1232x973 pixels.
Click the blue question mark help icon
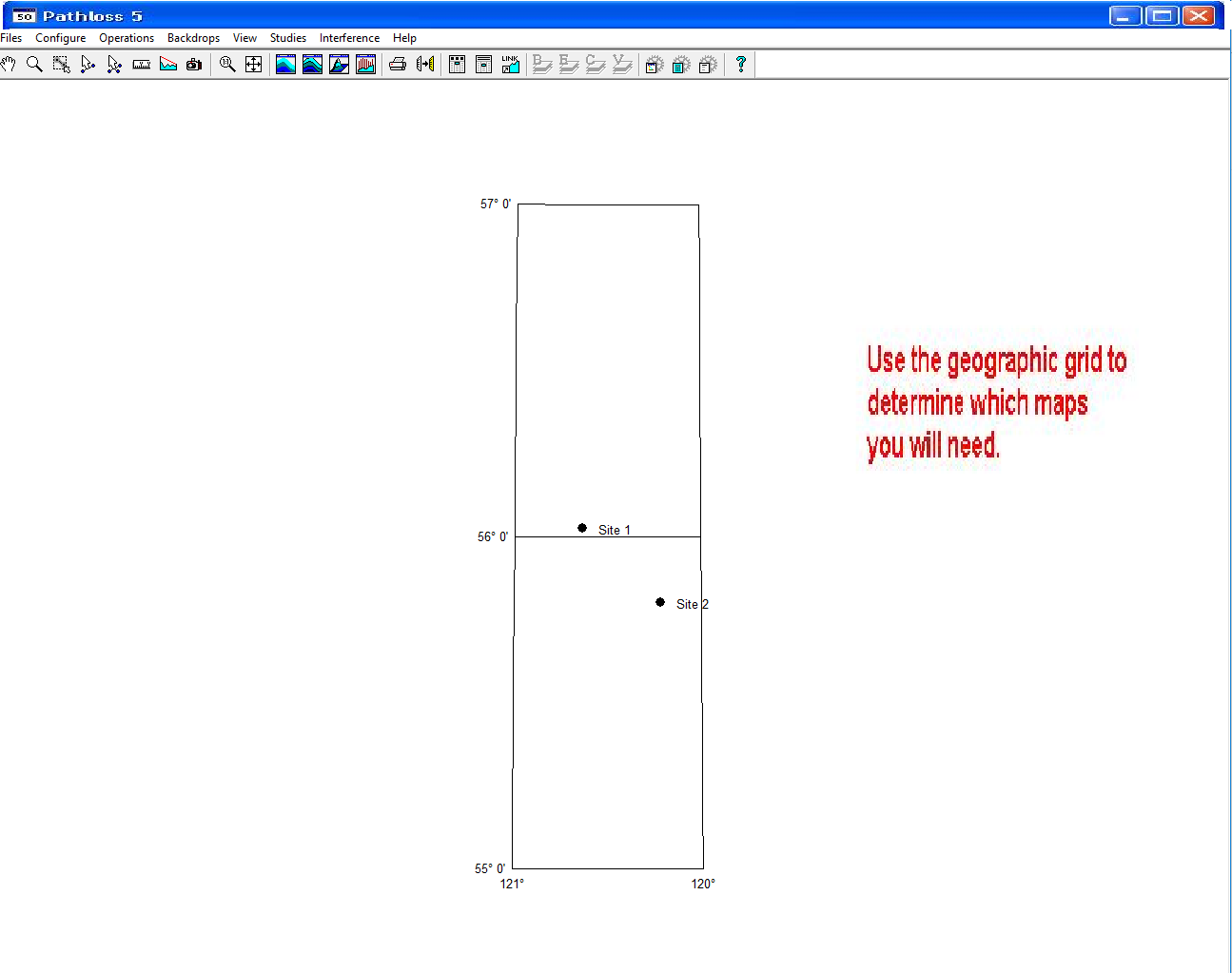(740, 65)
